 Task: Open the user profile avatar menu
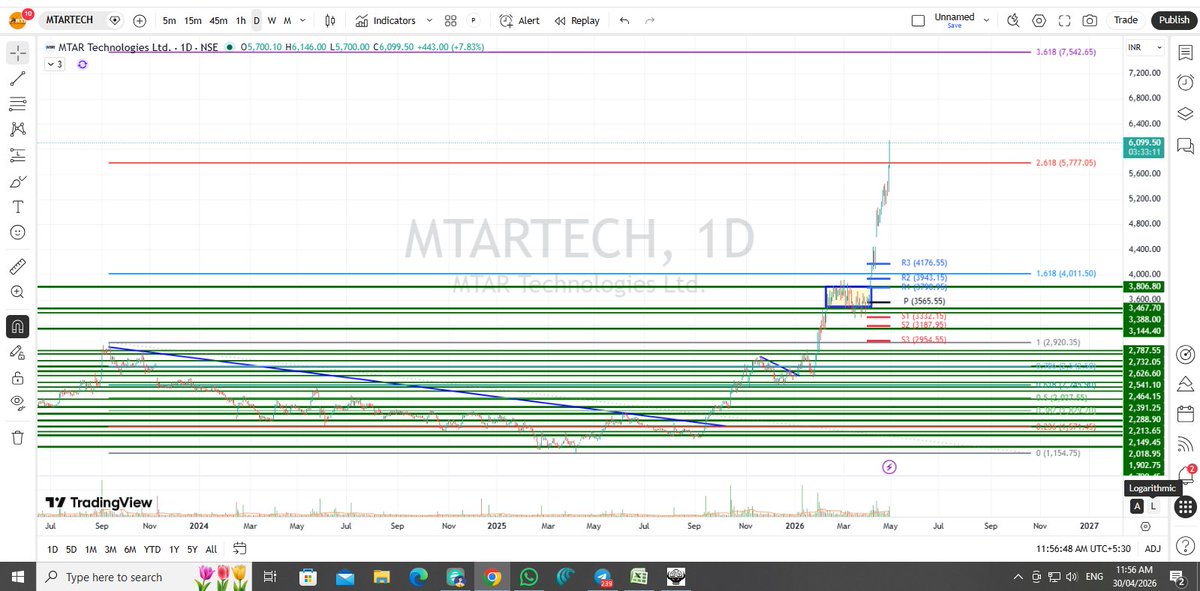18,19
